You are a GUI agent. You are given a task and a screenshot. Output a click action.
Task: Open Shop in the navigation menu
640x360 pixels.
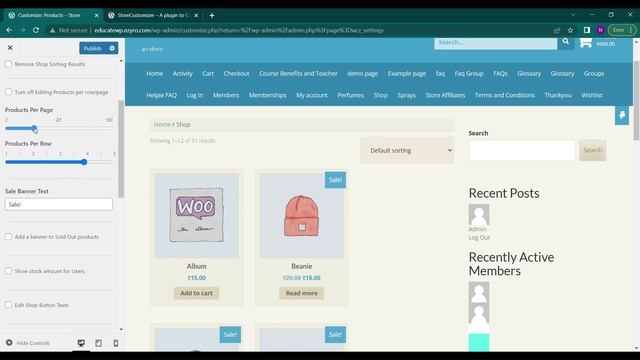tap(380, 95)
